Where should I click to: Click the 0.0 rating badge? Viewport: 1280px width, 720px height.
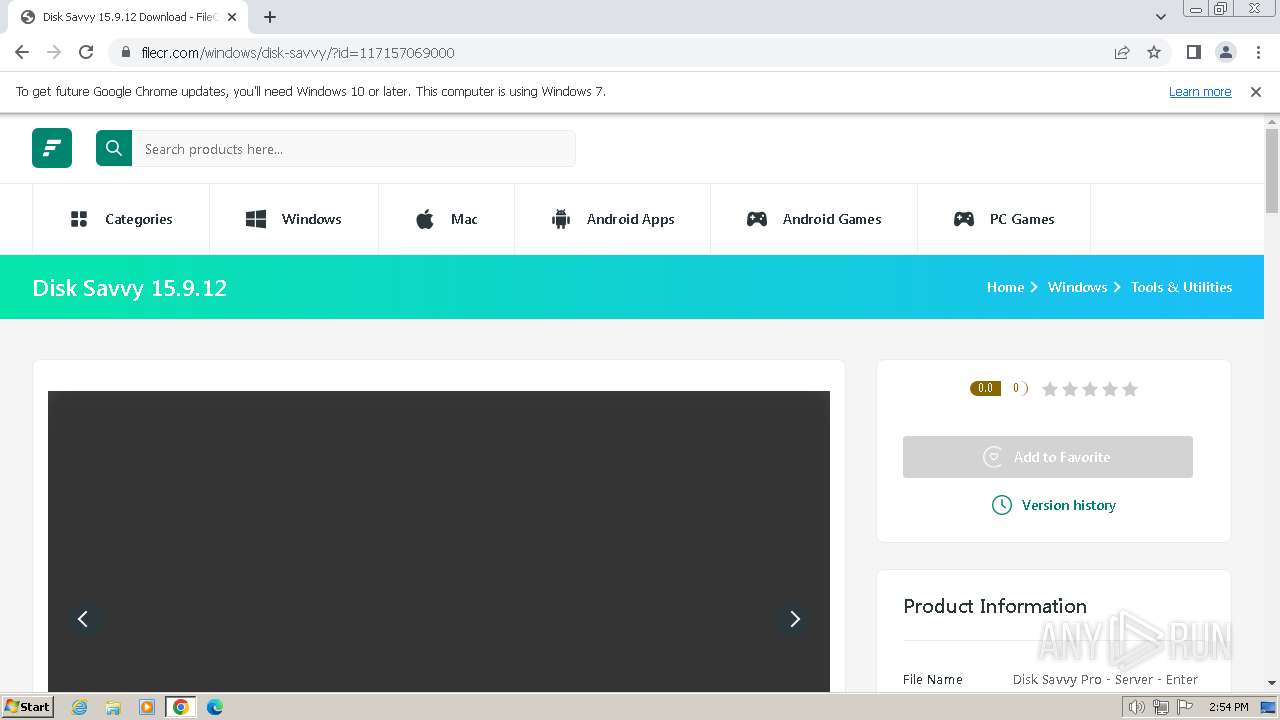click(985, 388)
